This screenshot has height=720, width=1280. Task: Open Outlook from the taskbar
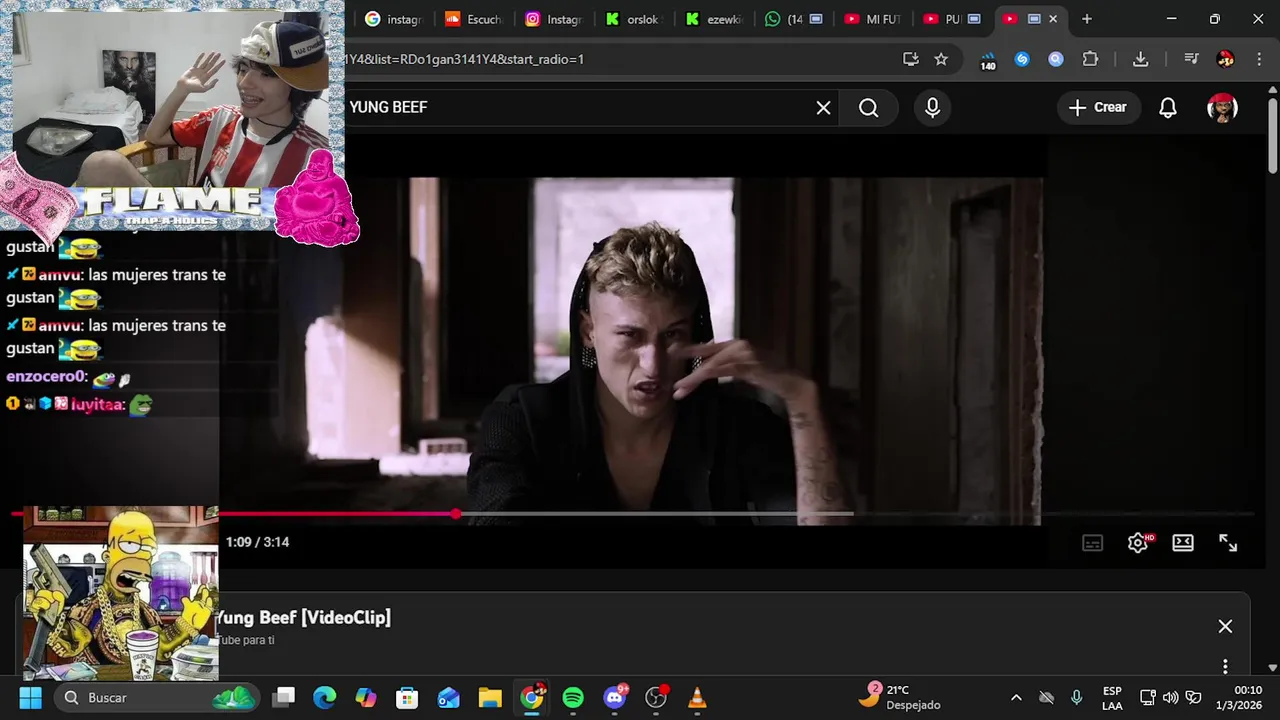coord(449,698)
